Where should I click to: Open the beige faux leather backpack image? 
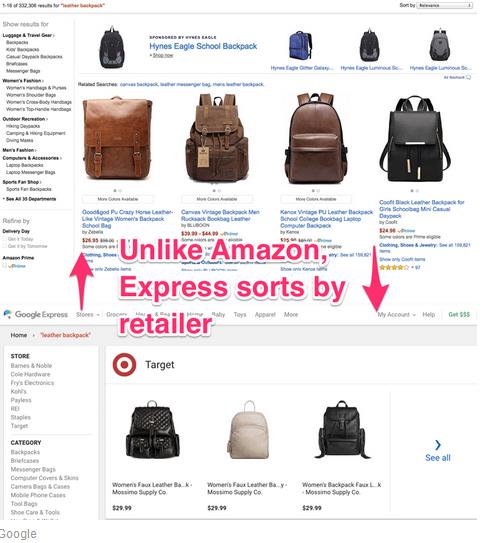click(249, 430)
